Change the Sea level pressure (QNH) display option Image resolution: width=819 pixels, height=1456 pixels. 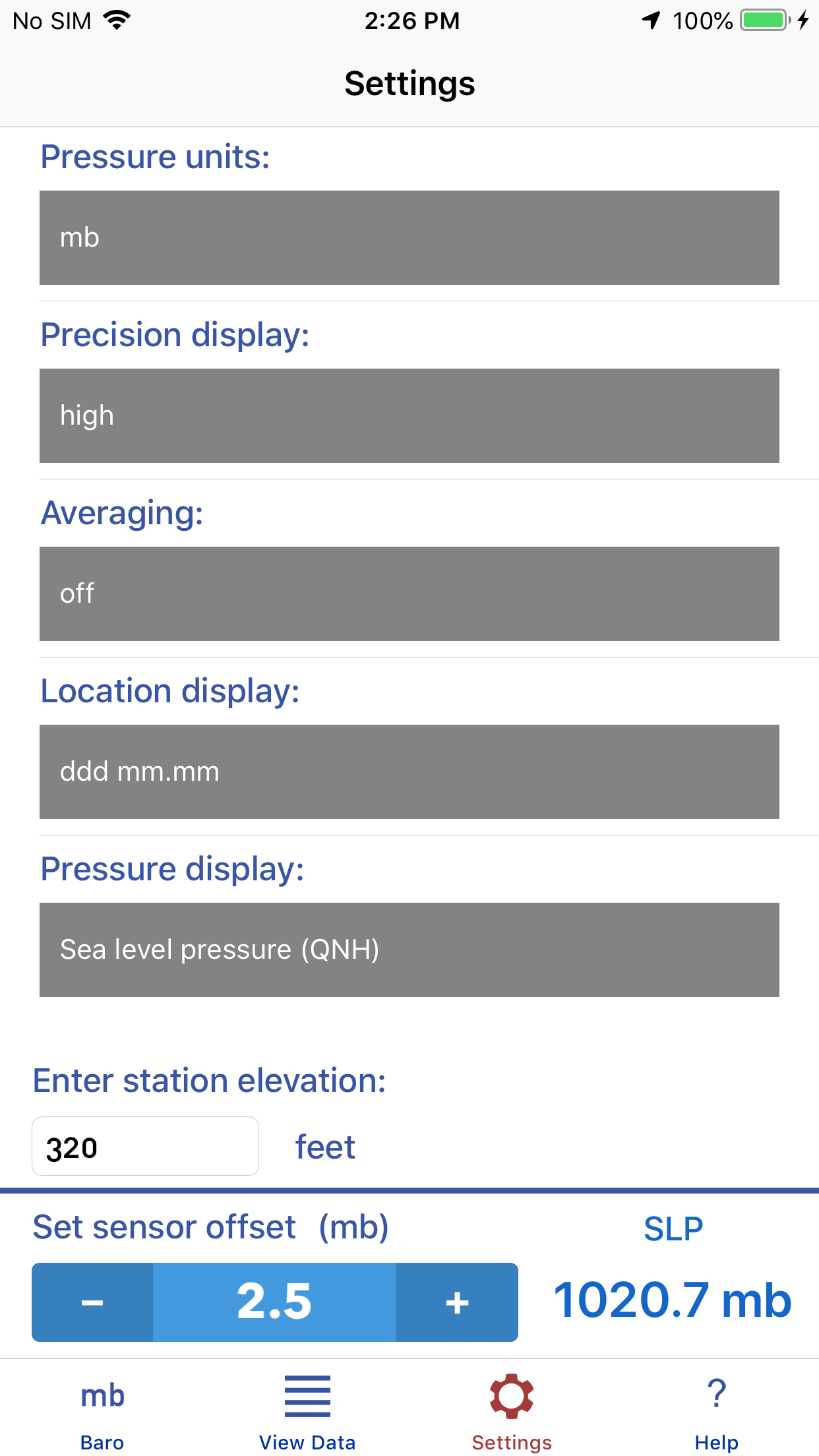pos(409,950)
